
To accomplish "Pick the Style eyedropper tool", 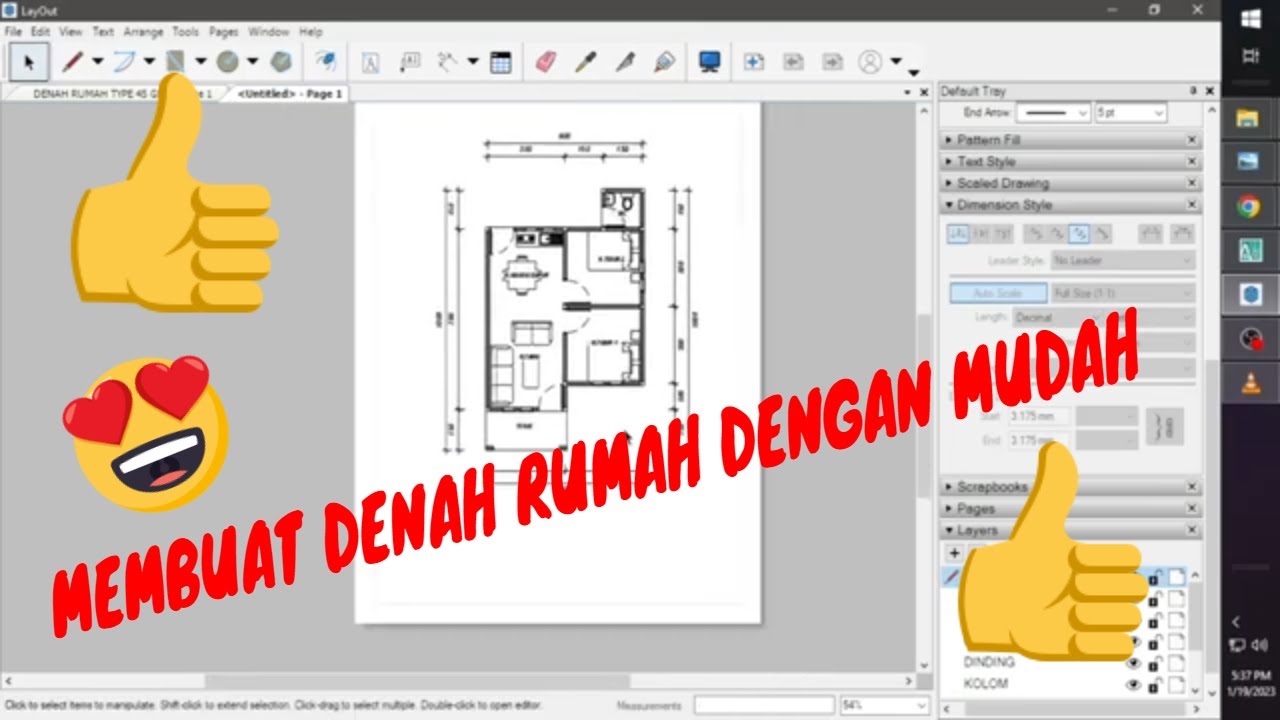I will click(x=585, y=62).
